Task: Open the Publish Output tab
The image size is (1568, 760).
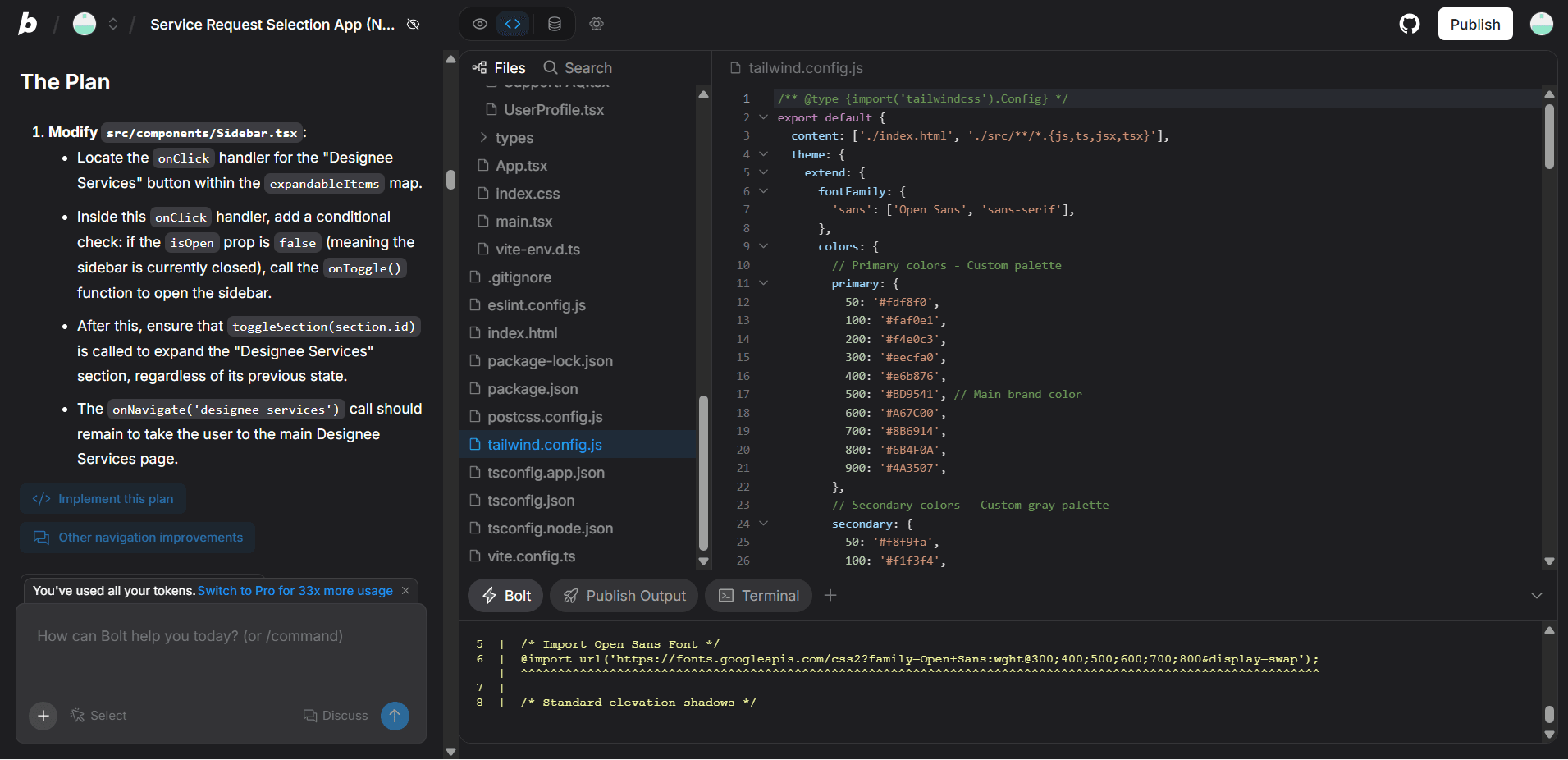Action: pos(624,595)
